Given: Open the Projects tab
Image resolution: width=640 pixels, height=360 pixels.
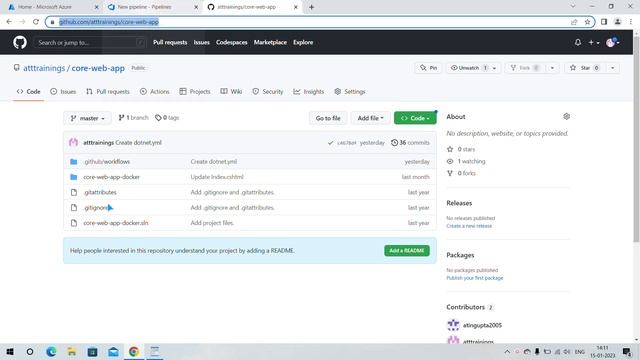Looking at the screenshot, I should coord(195,91).
